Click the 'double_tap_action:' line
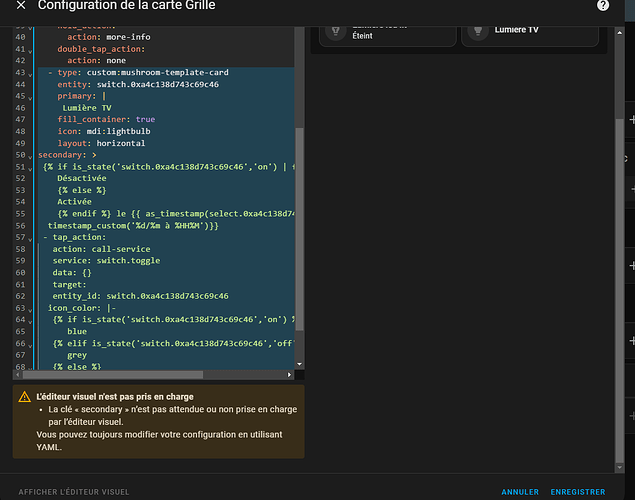This screenshot has width=635, height=500. tap(101, 49)
